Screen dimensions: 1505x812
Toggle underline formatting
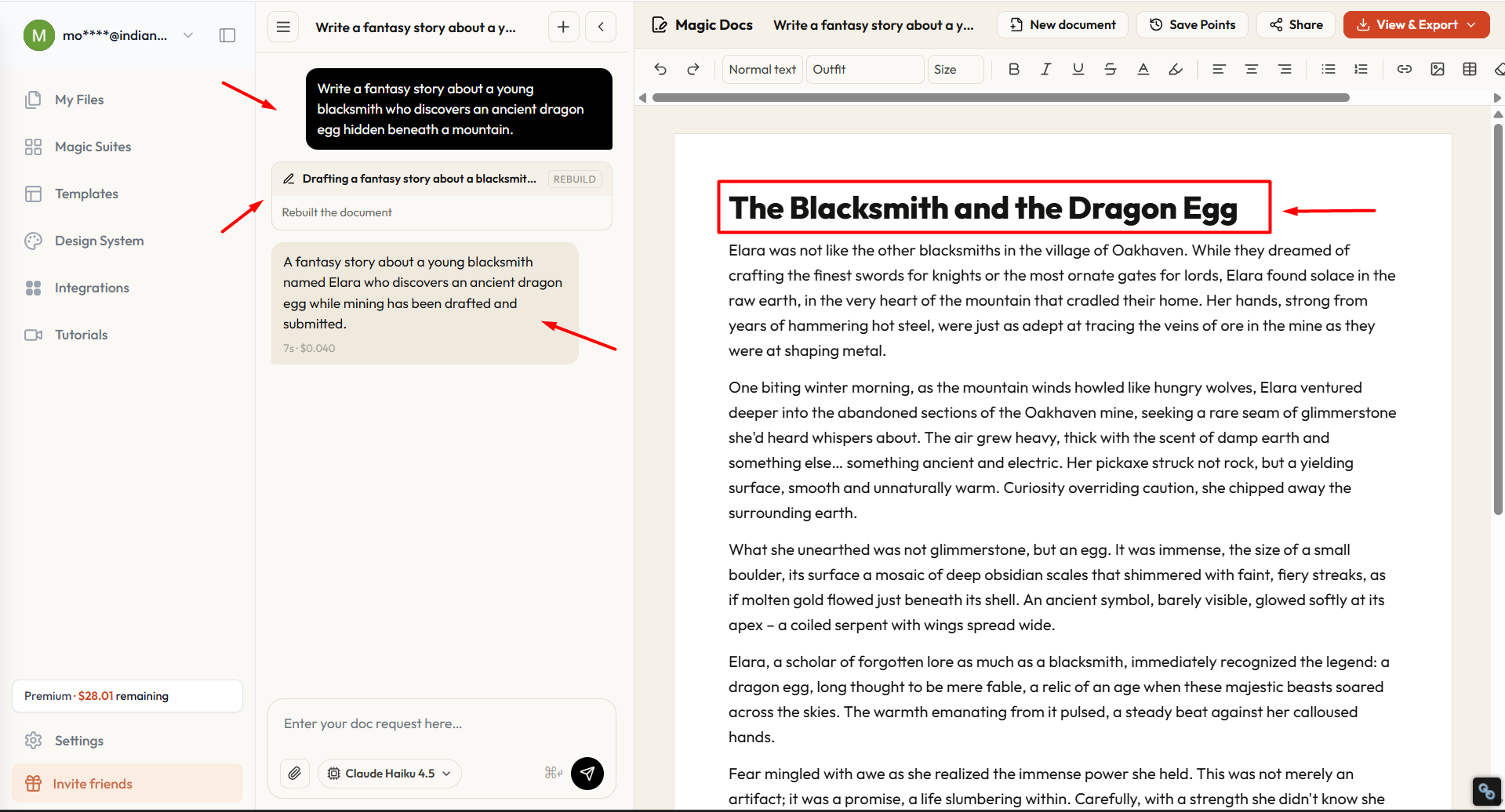click(x=1078, y=69)
